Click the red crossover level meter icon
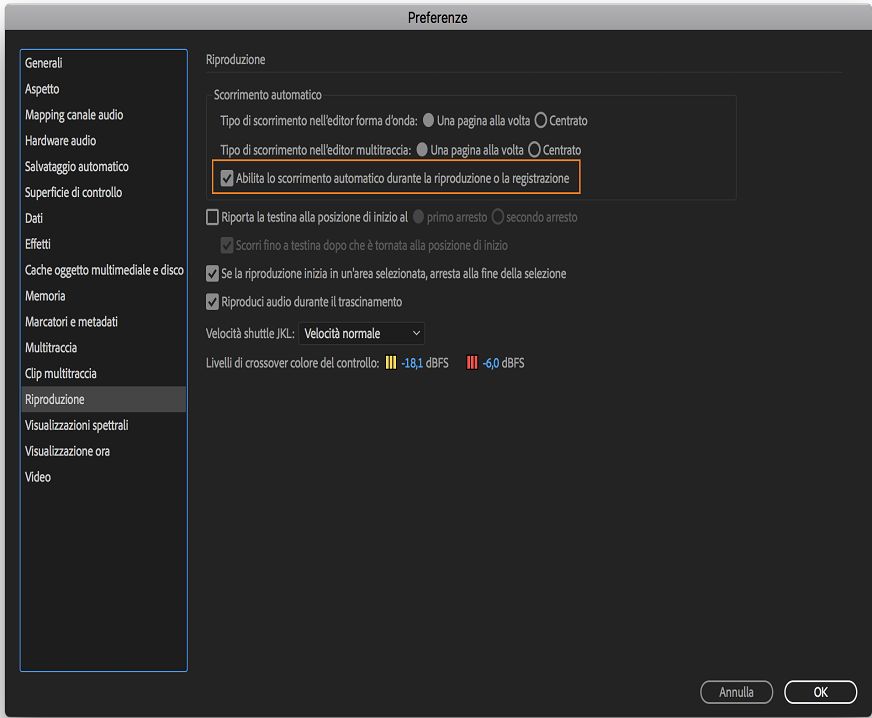The height and width of the screenshot is (718, 872). [x=472, y=363]
